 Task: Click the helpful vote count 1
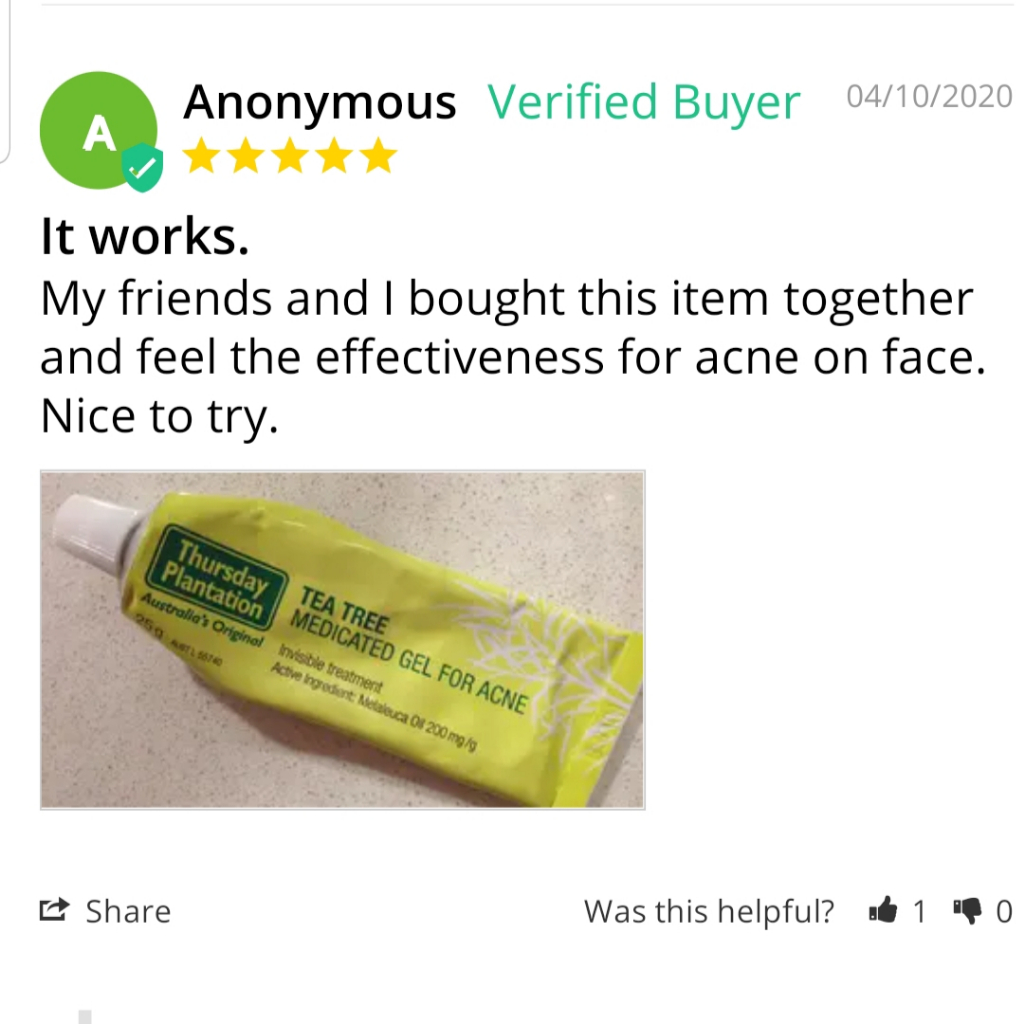(x=919, y=911)
